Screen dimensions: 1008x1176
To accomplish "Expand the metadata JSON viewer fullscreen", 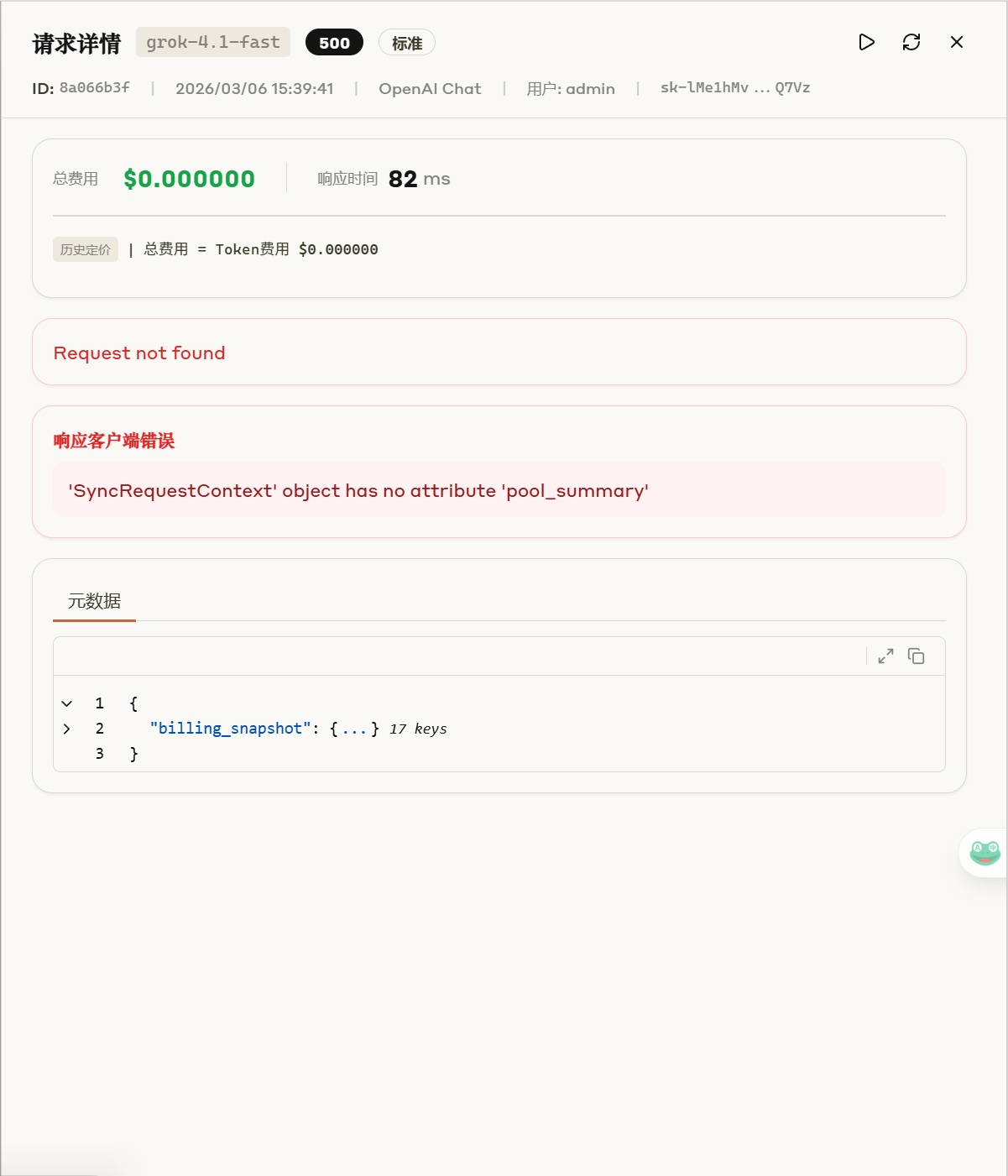I will pyautogui.click(x=885, y=656).
